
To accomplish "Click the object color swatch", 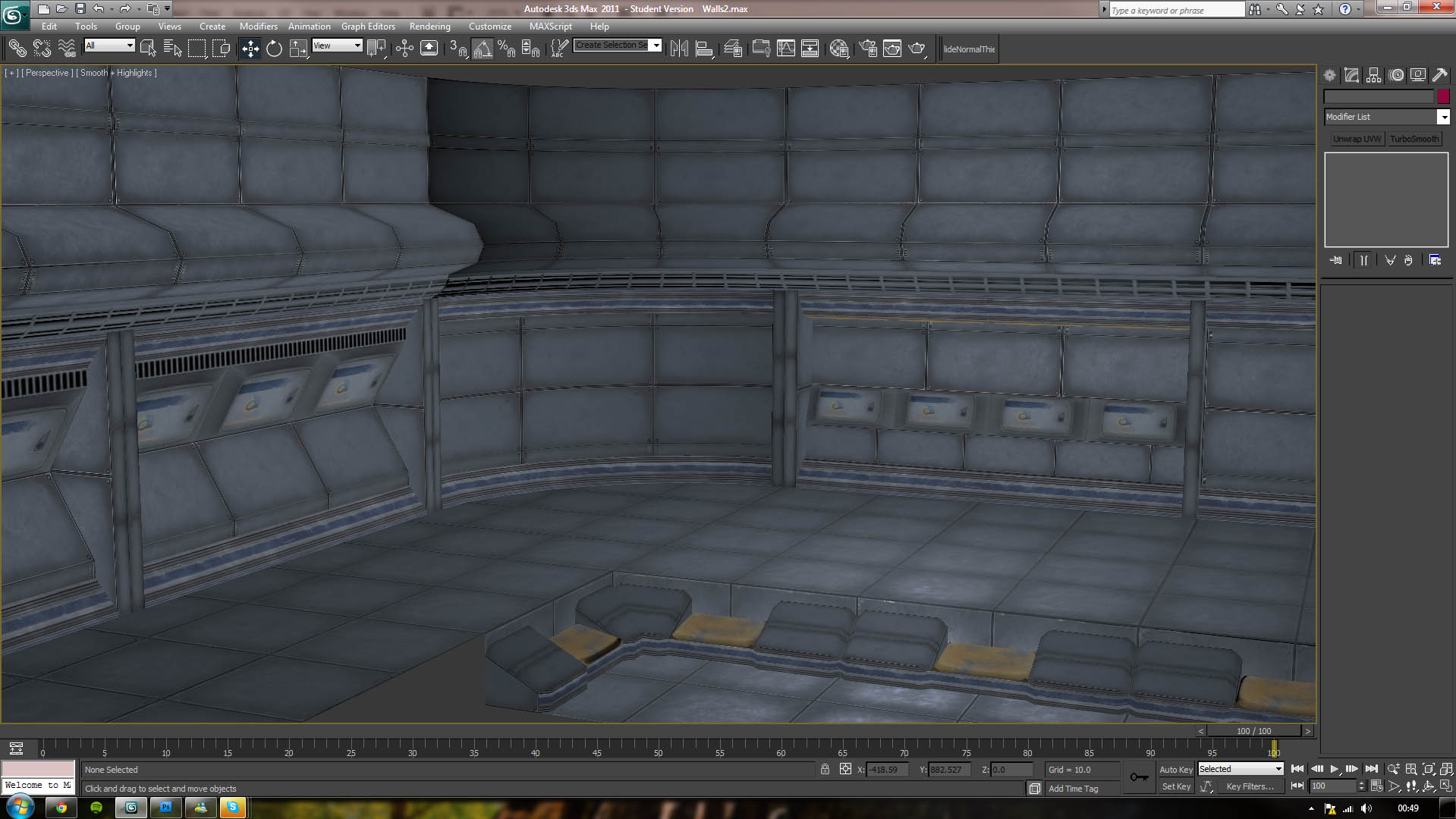I will pos(1442,96).
